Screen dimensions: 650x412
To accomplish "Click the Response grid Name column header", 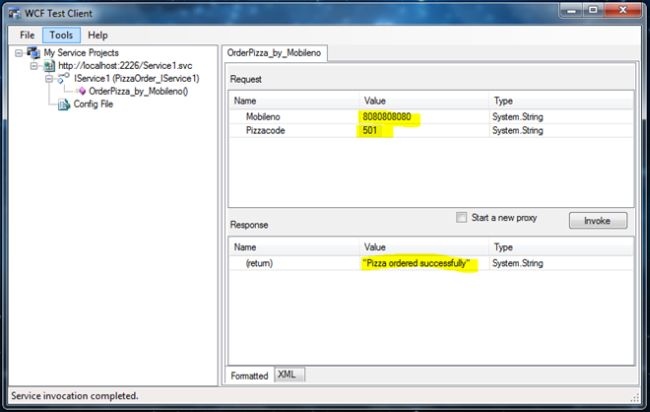I will tap(293, 247).
